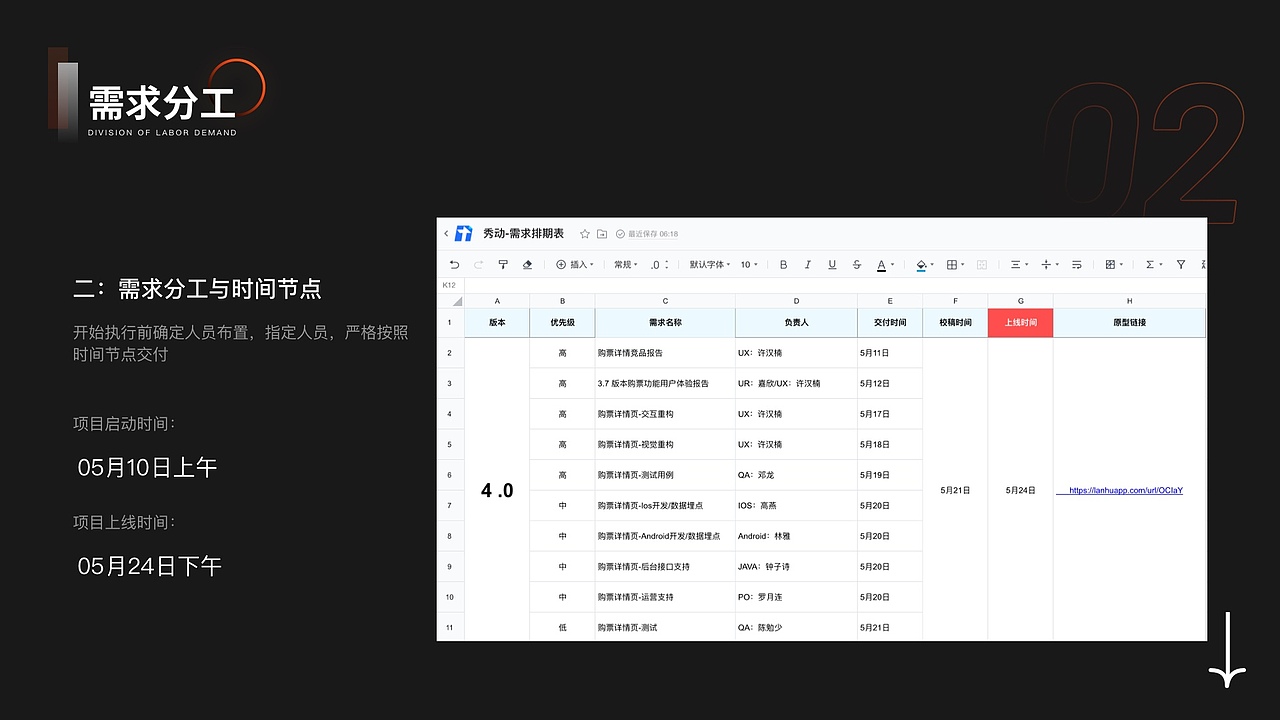Open the font size 10 dropdown
Image resolution: width=1280 pixels, height=720 pixels.
click(748, 264)
